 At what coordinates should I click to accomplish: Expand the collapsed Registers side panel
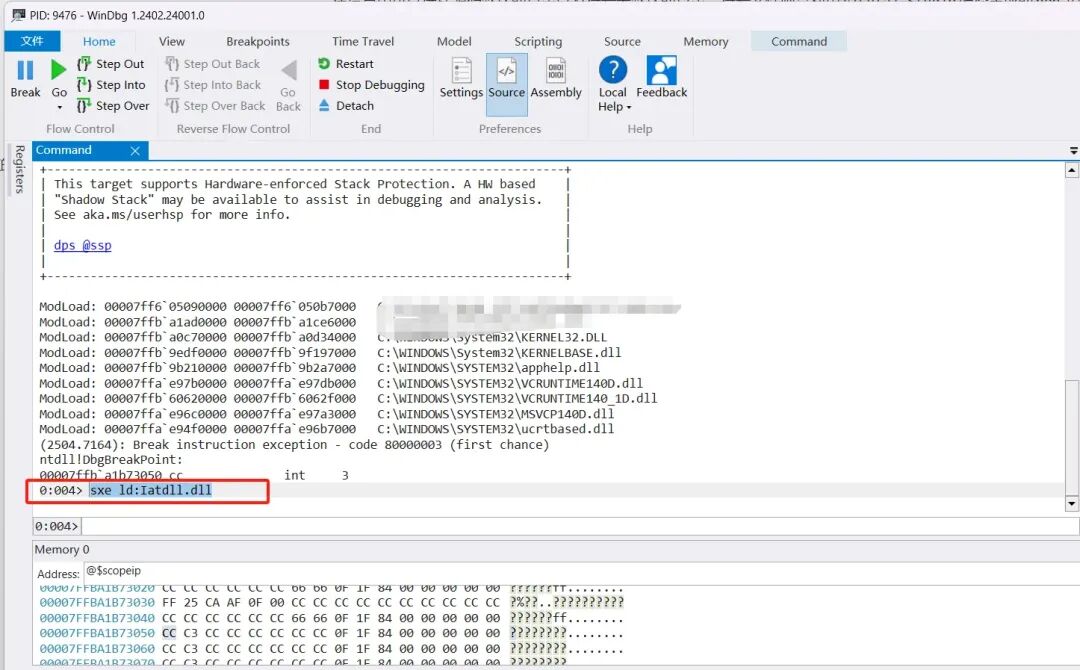click(18, 169)
